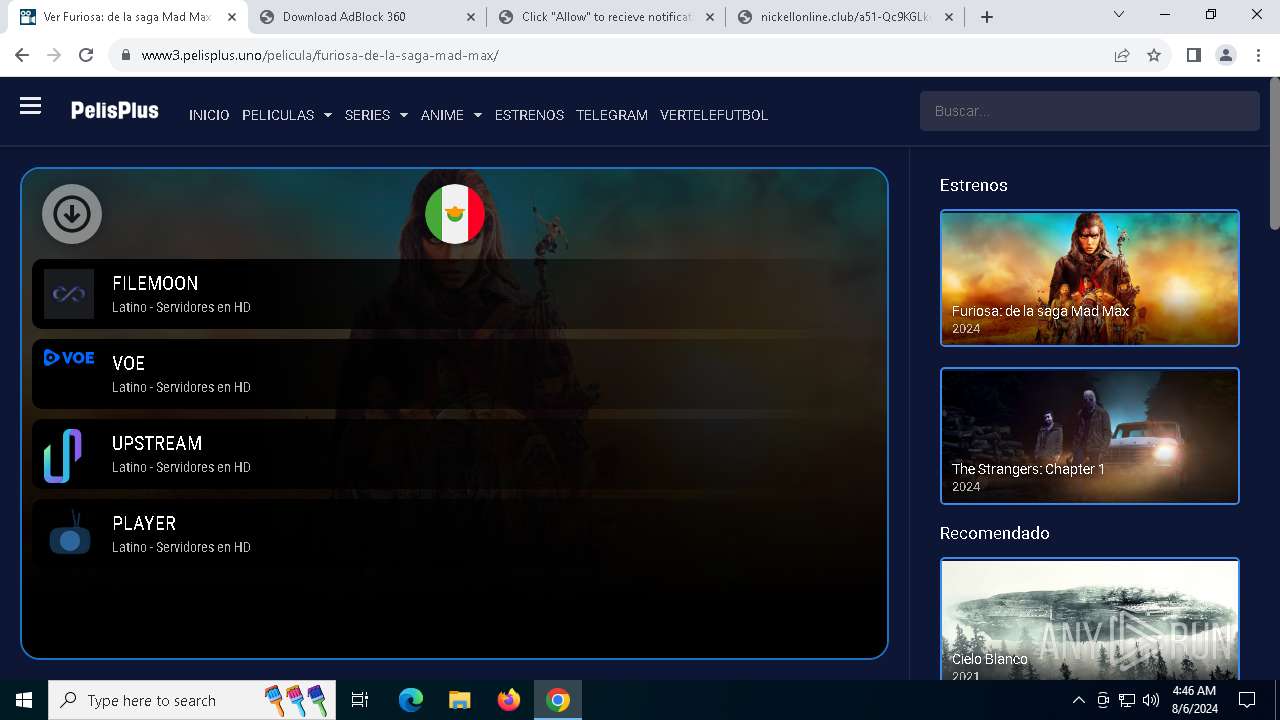
Task: Close the Ver Furiosa tab
Action: tap(232, 17)
